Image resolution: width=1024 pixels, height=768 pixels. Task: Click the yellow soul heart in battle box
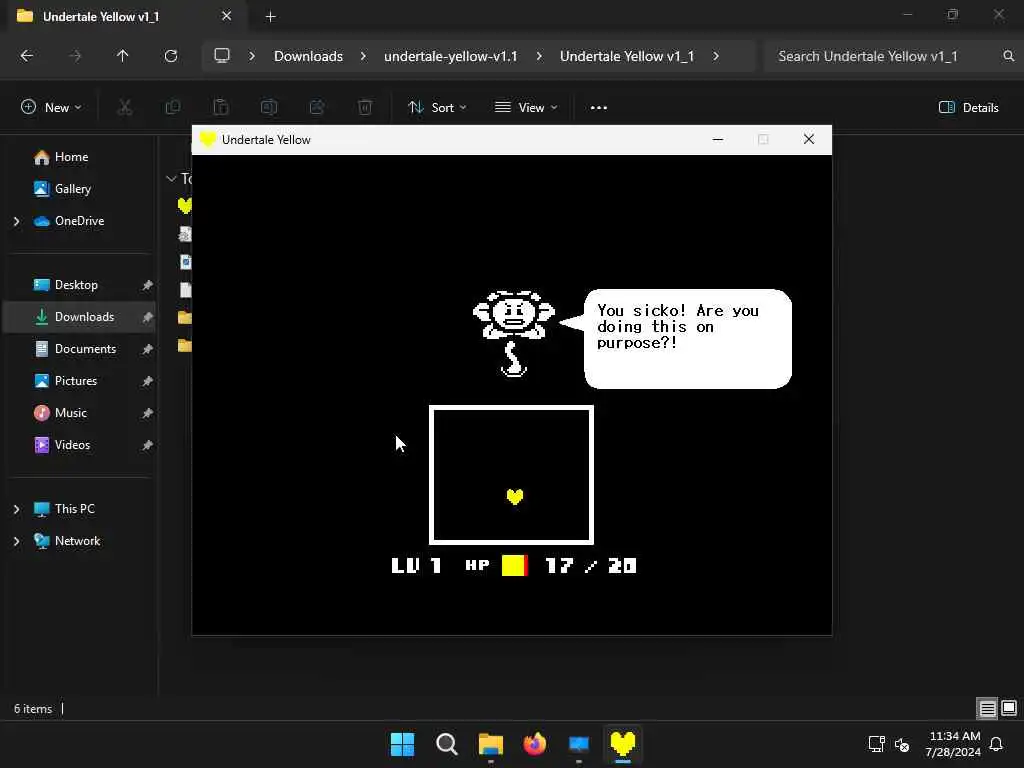click(515, 496)
